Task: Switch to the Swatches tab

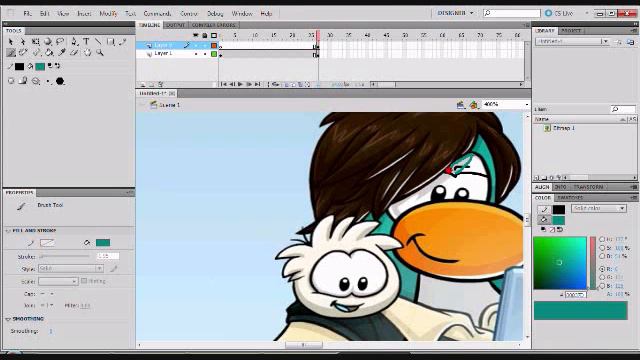Action: (x=570, y=198)
